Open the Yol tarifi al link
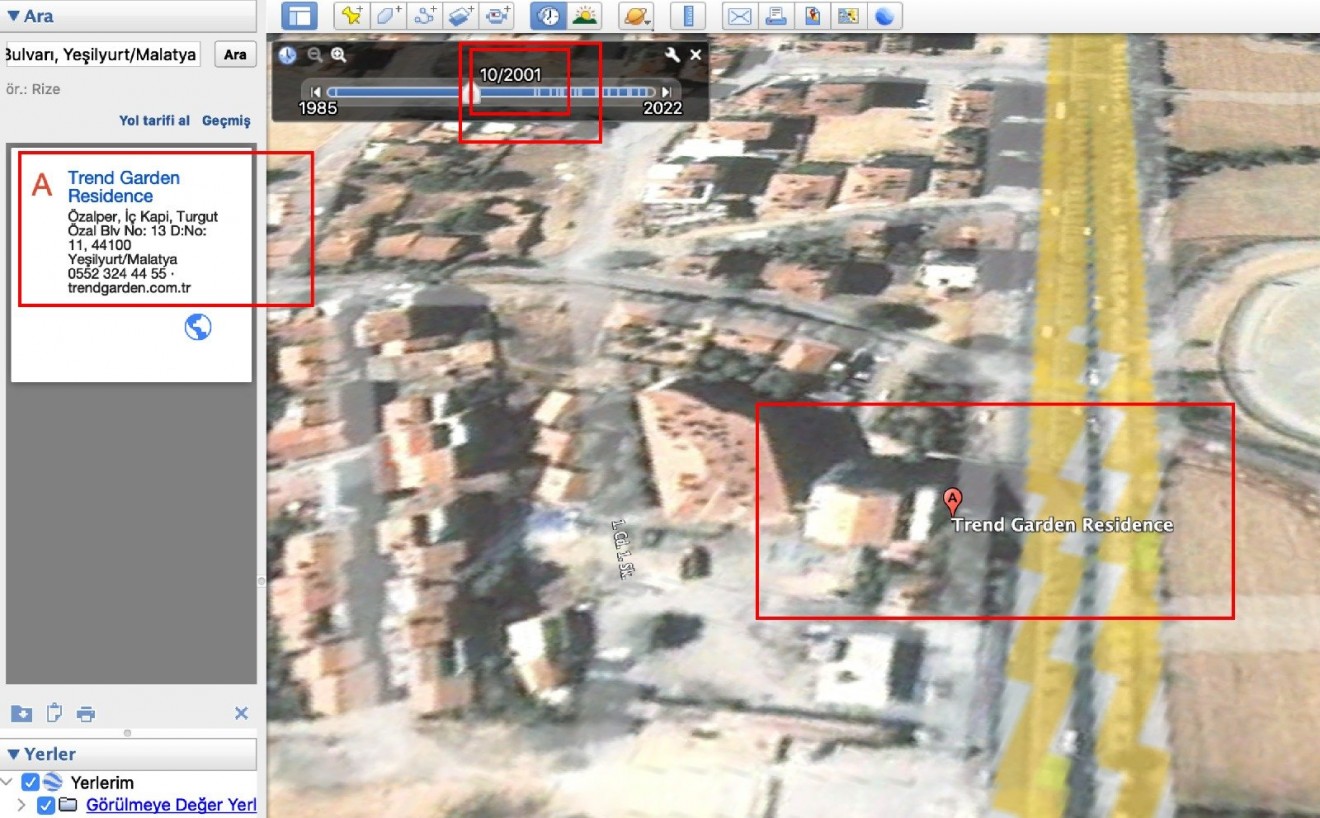This screenshot has height=818, width=1320. (154, 120)
